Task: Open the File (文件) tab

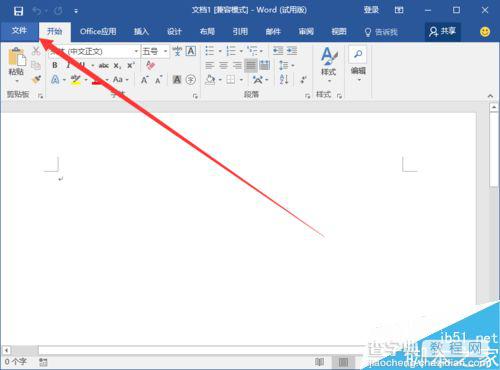Action: (x=19, y=31)
